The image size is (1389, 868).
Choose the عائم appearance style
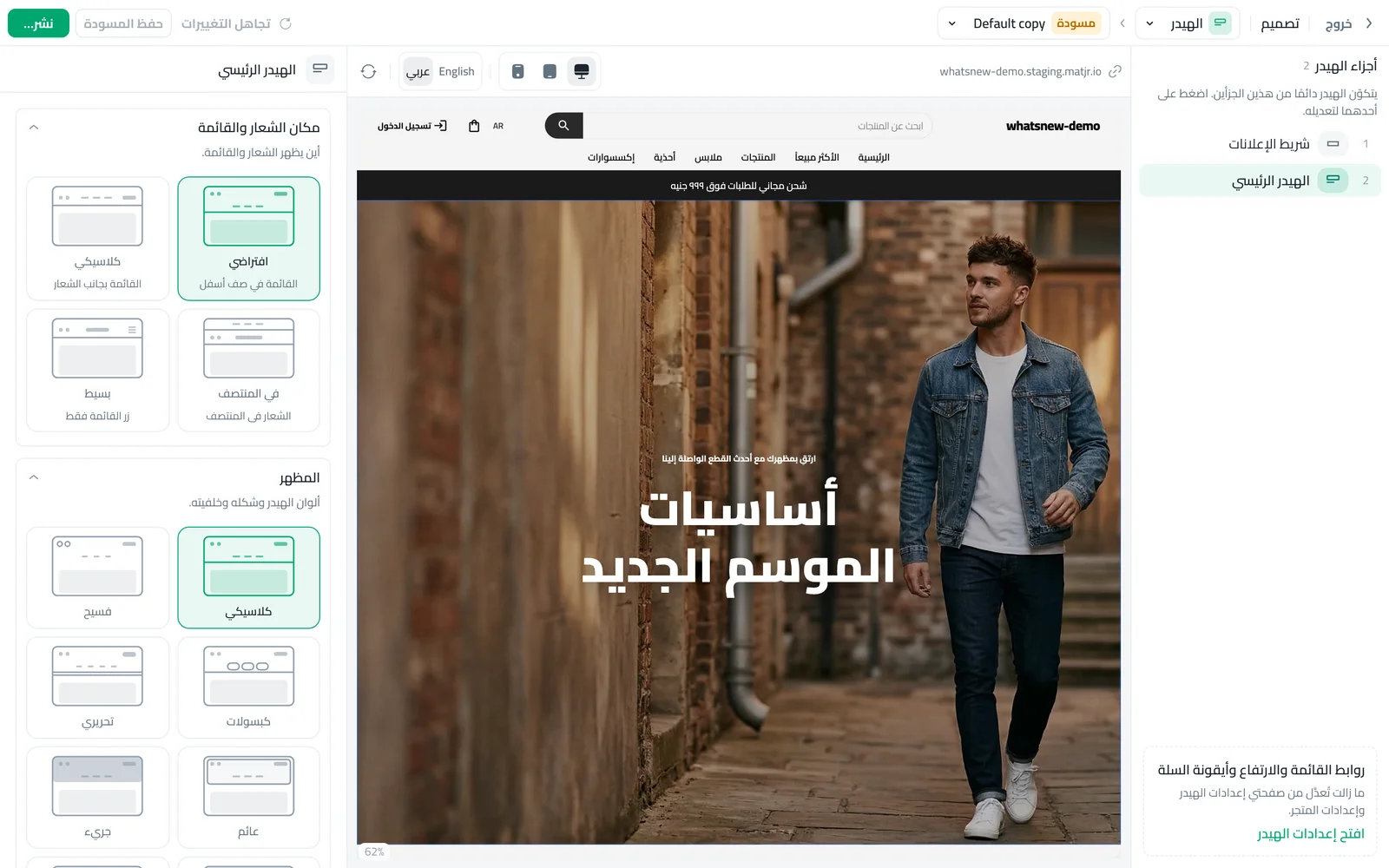[249, 798]
